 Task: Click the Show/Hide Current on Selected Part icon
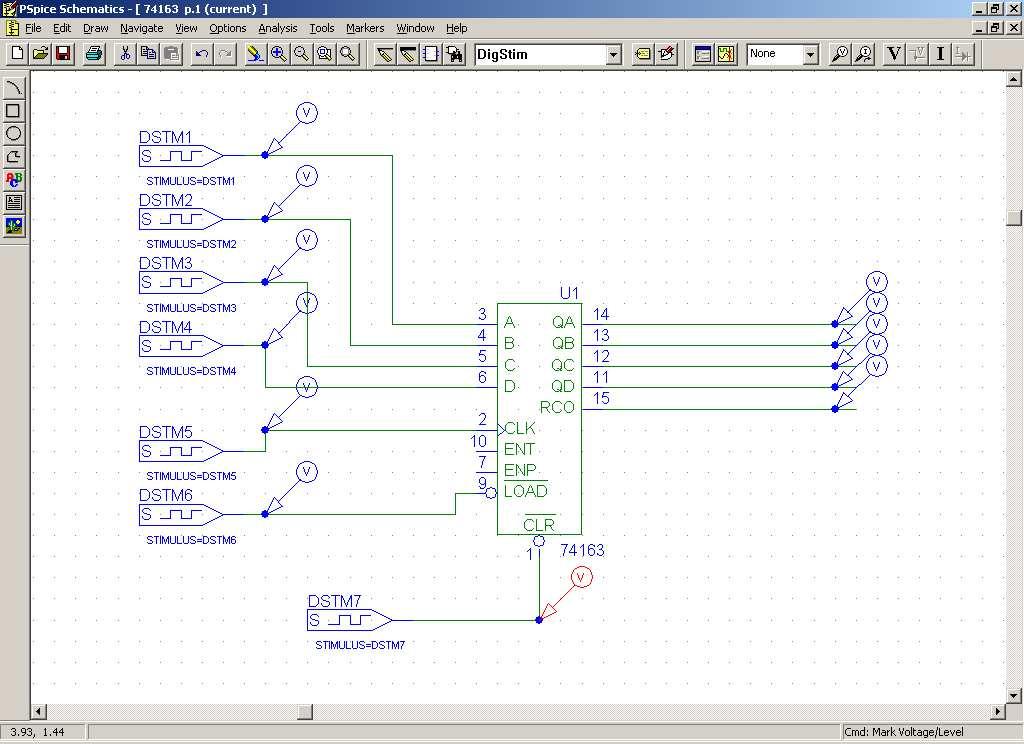(963, 54)
